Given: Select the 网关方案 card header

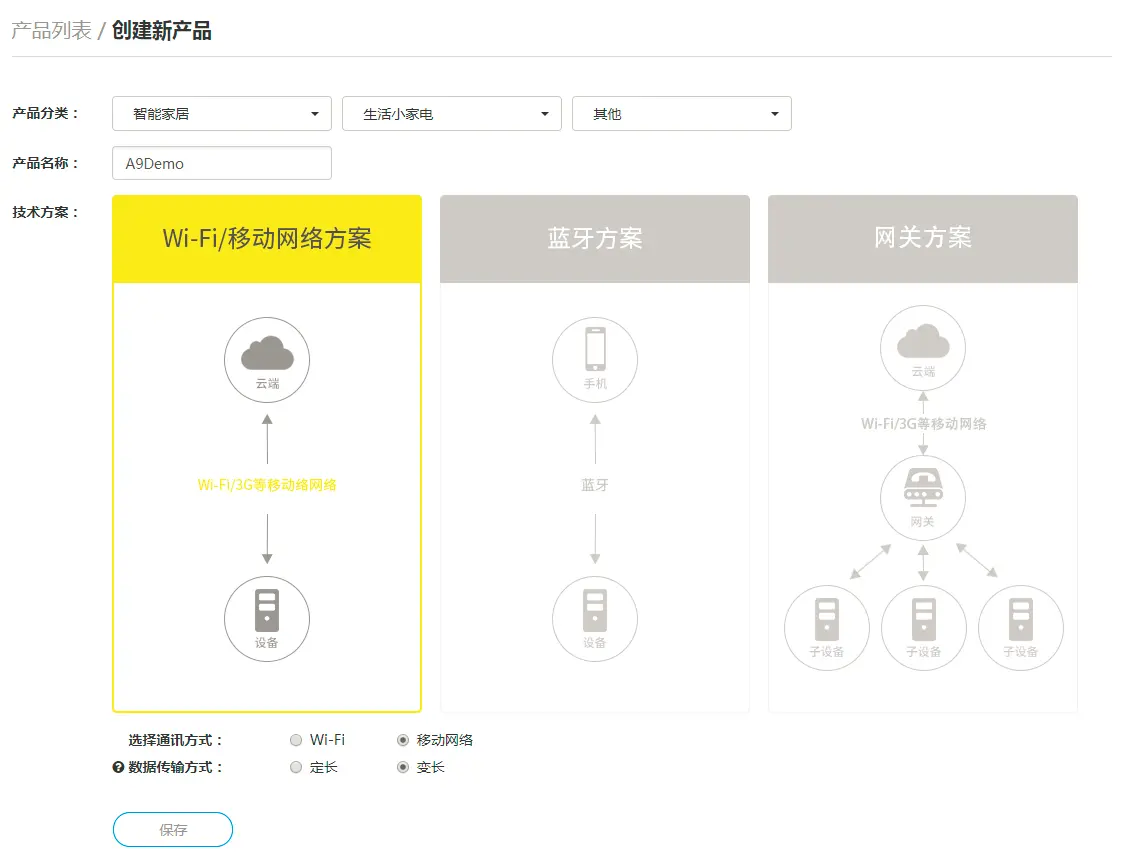Looking at the screenshot, I should (x=923, y=239).
